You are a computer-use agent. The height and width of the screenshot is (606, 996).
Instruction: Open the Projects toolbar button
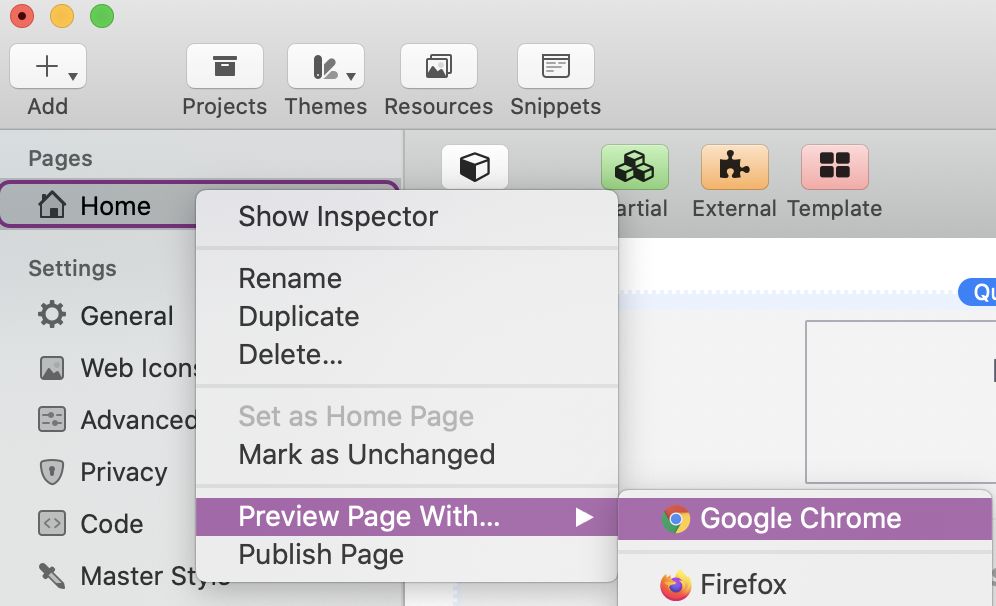click(x=224, y=67)
